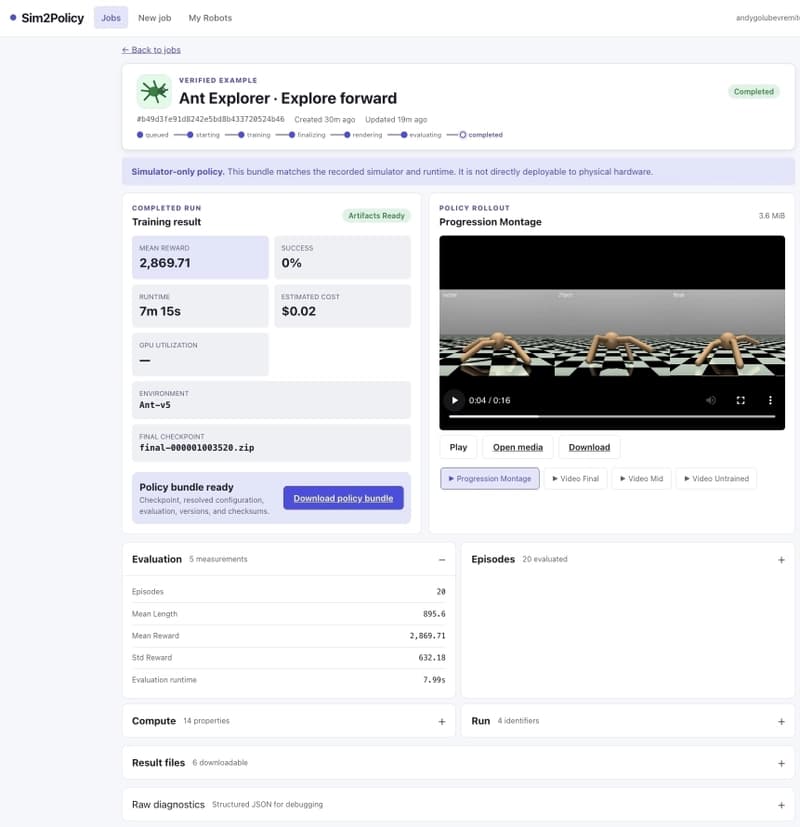Click the Estimated Cost $0.02 card
800x827 pixels.
(342, 306)
